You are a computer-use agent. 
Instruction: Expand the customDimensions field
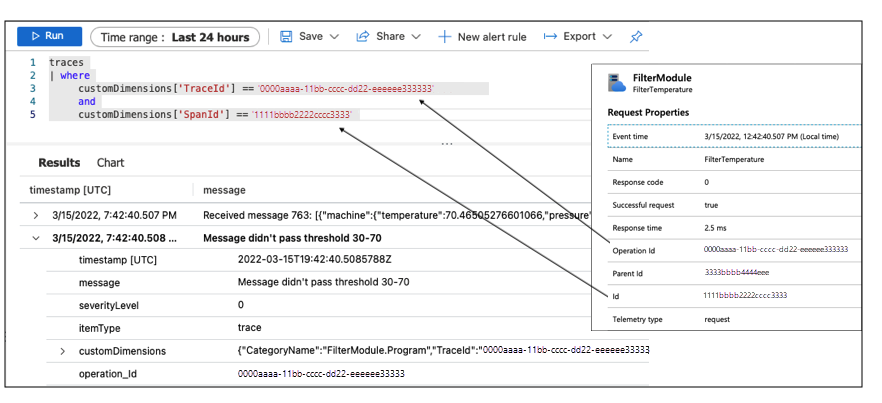(63, 351)
